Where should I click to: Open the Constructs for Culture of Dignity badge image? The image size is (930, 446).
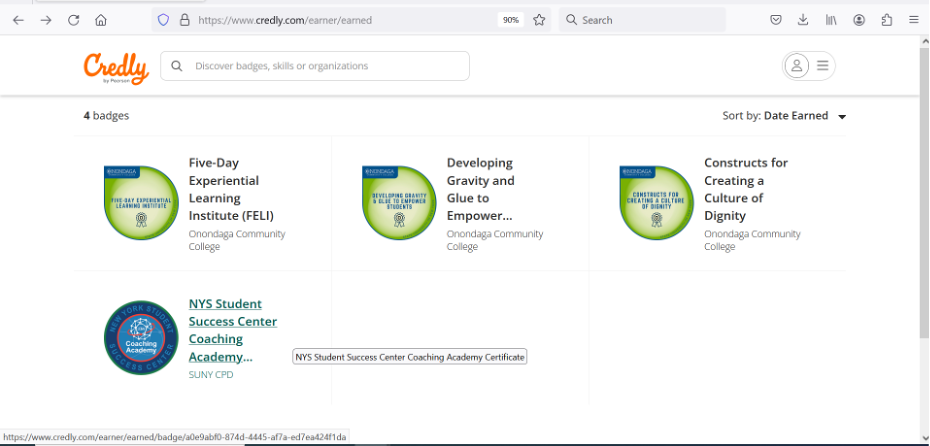click(x=657, y=203)
